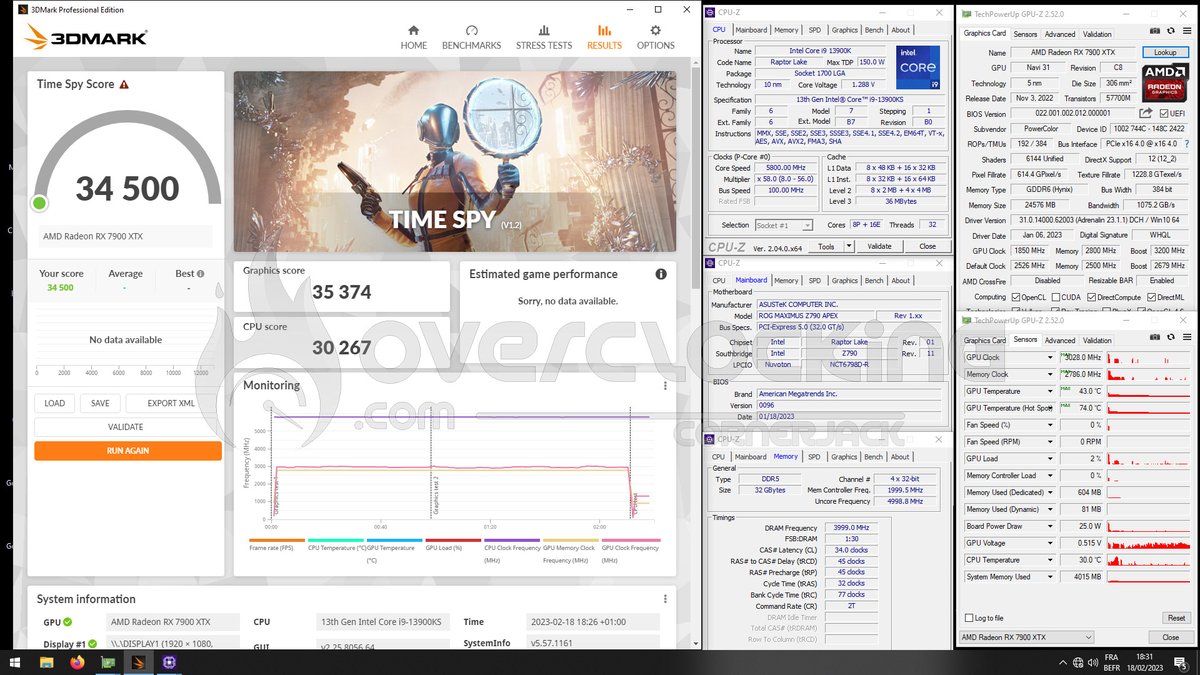The image size is (1200, 675).
Task: Open 3DMark OPTIONS gear
Action: 656,37
